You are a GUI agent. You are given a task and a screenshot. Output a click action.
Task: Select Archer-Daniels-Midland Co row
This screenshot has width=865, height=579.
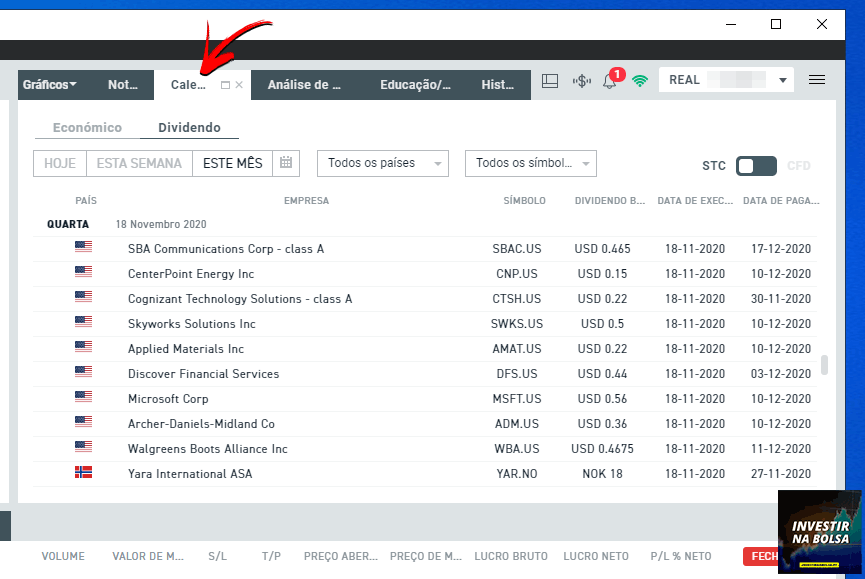[x=425, y=424]
